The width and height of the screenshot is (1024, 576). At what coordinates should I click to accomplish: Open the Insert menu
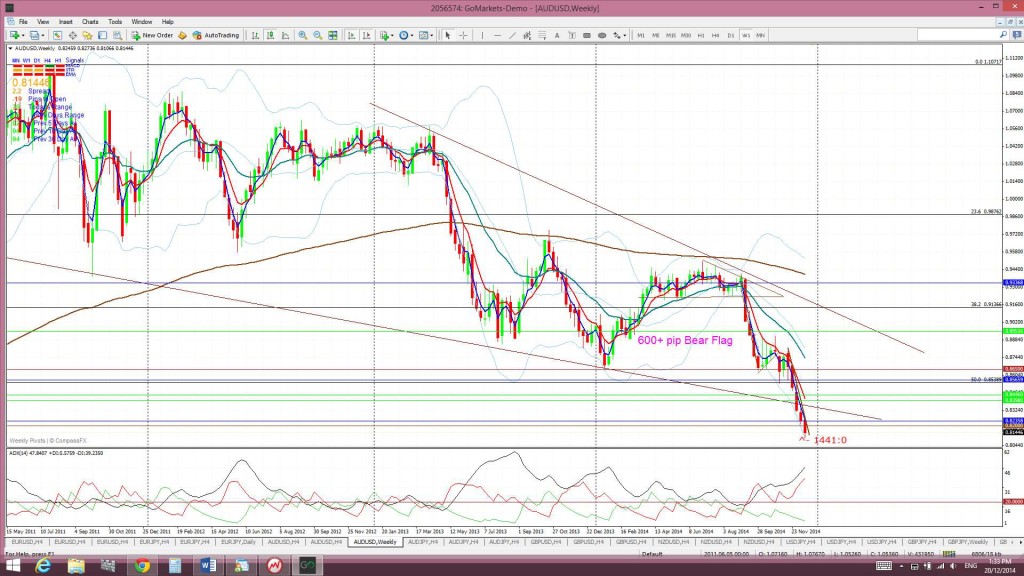tap(65, 22)
